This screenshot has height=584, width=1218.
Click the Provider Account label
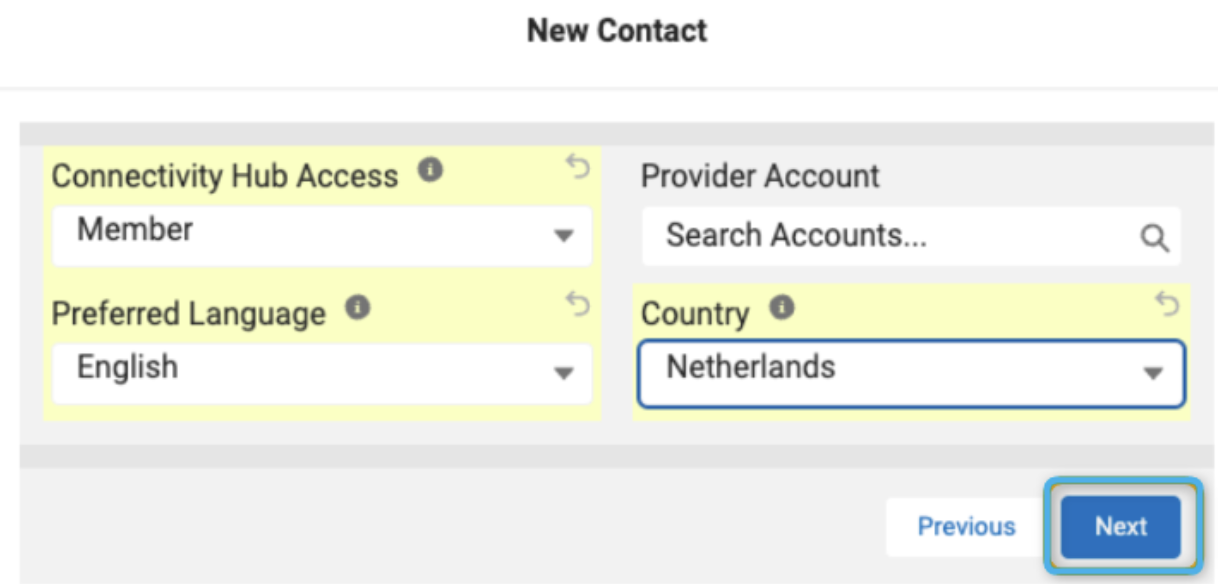click(760, 177)
